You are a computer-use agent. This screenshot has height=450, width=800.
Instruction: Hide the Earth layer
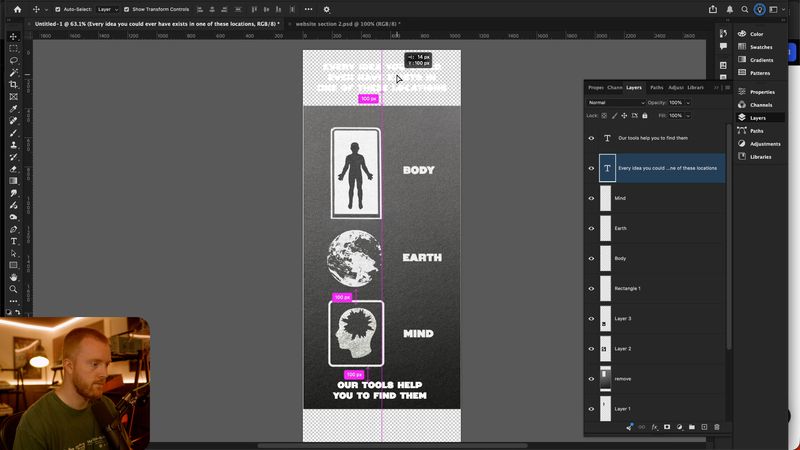coord(591,229)
